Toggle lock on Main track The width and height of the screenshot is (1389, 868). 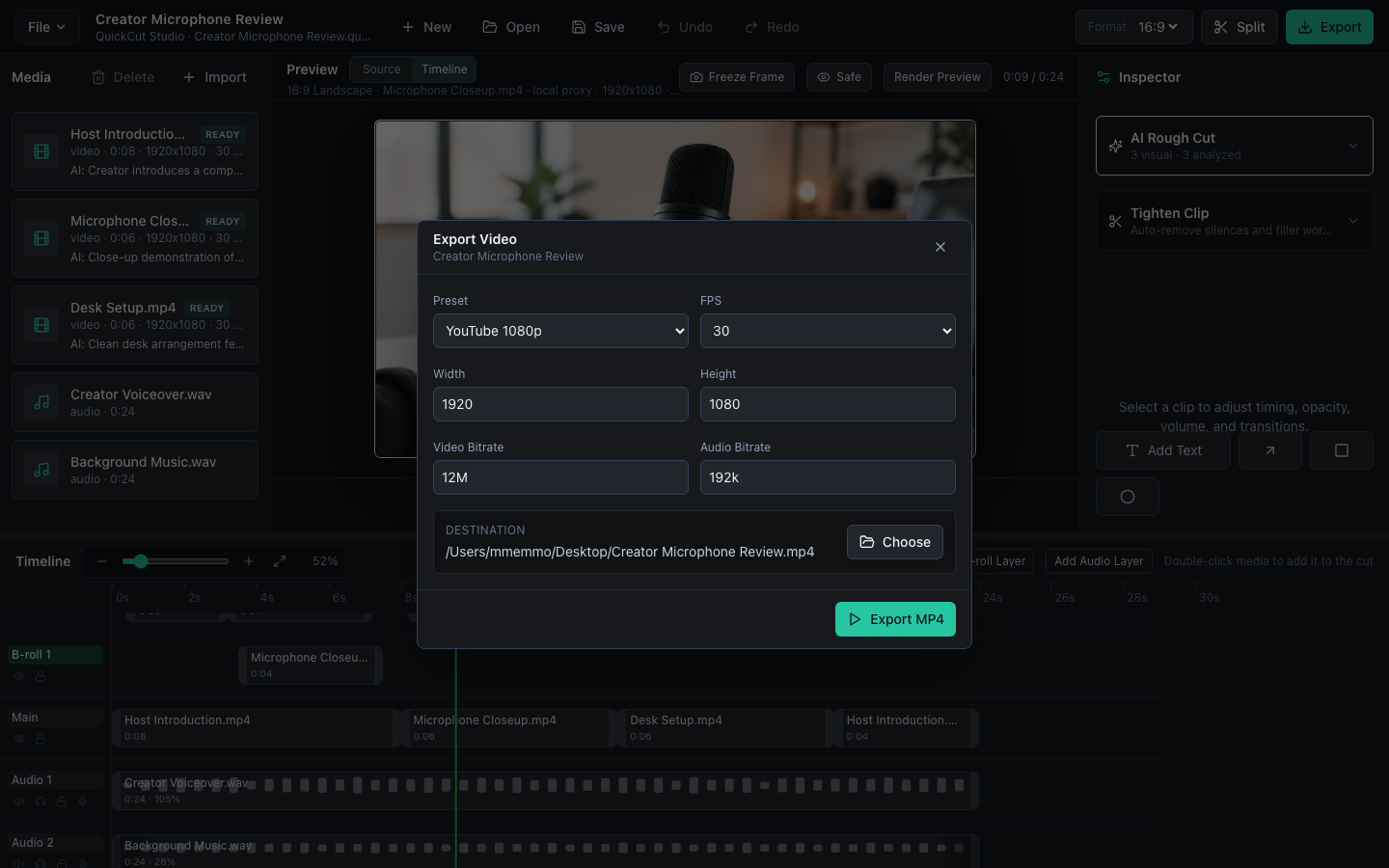tap(41, 739)
